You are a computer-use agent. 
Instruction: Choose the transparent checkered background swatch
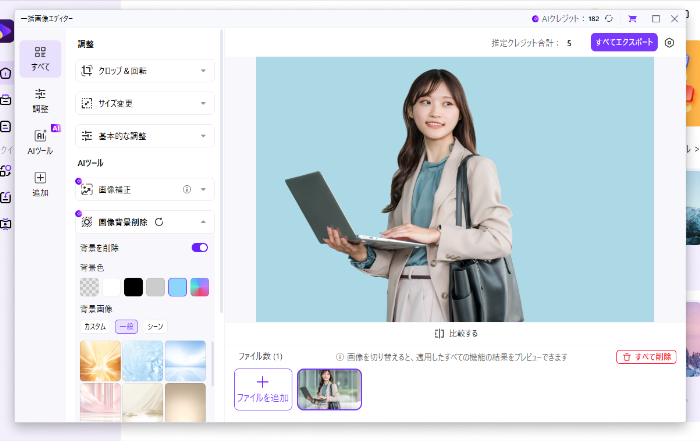coord(89,287)
